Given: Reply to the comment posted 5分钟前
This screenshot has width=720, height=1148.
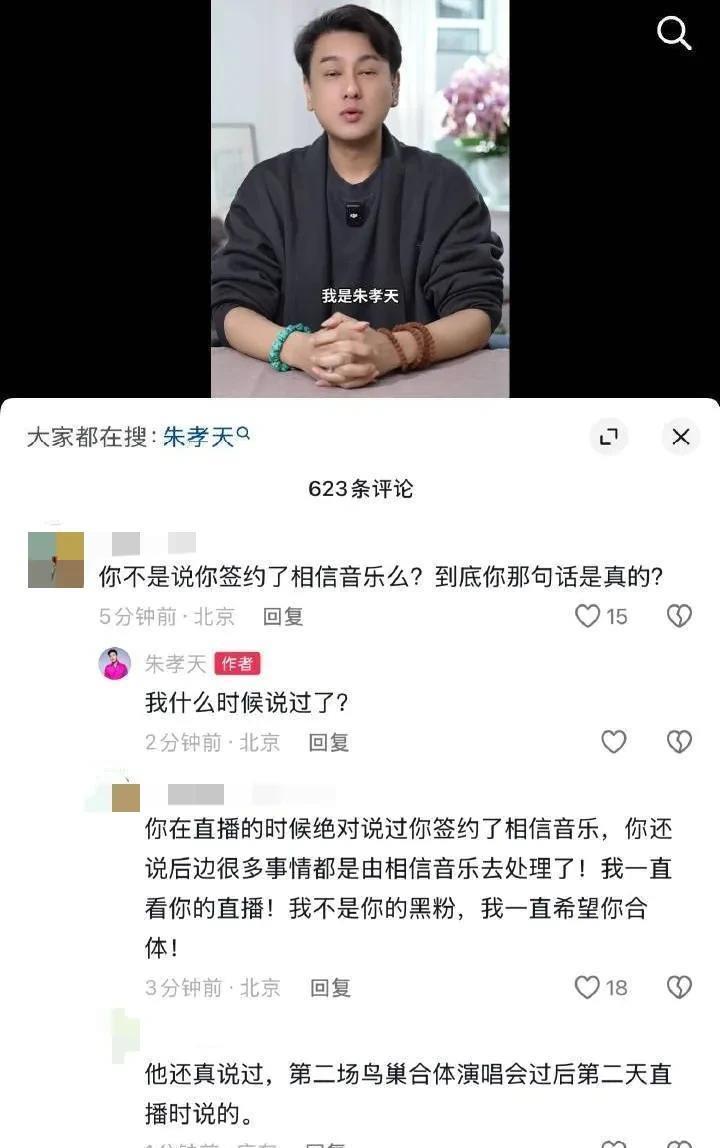Looking at the screenshot, I should coord(283,616).
